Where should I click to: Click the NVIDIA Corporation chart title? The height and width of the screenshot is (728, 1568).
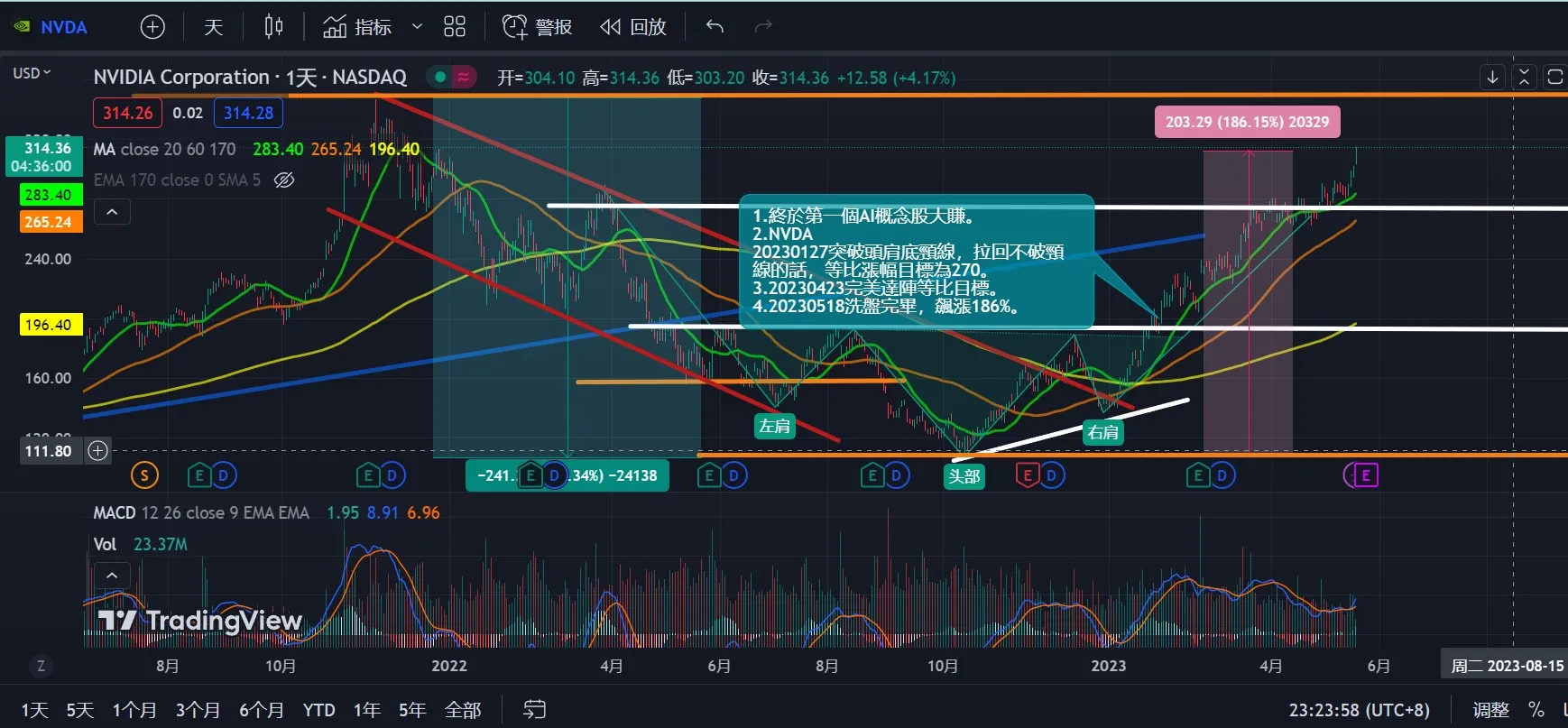pyautogui.click(x=250, y=78)
